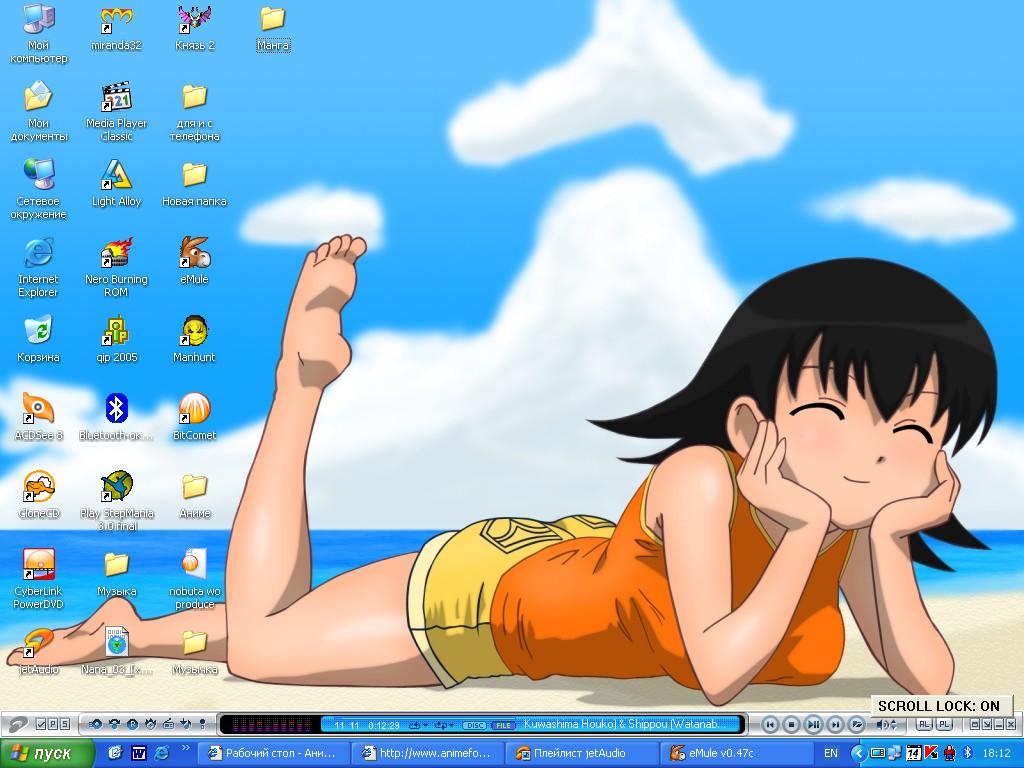Switch to 'Рабочий стол - Ани...' taskbar window
Viewport: 1024px width, 768px height.
click(273, 754)
